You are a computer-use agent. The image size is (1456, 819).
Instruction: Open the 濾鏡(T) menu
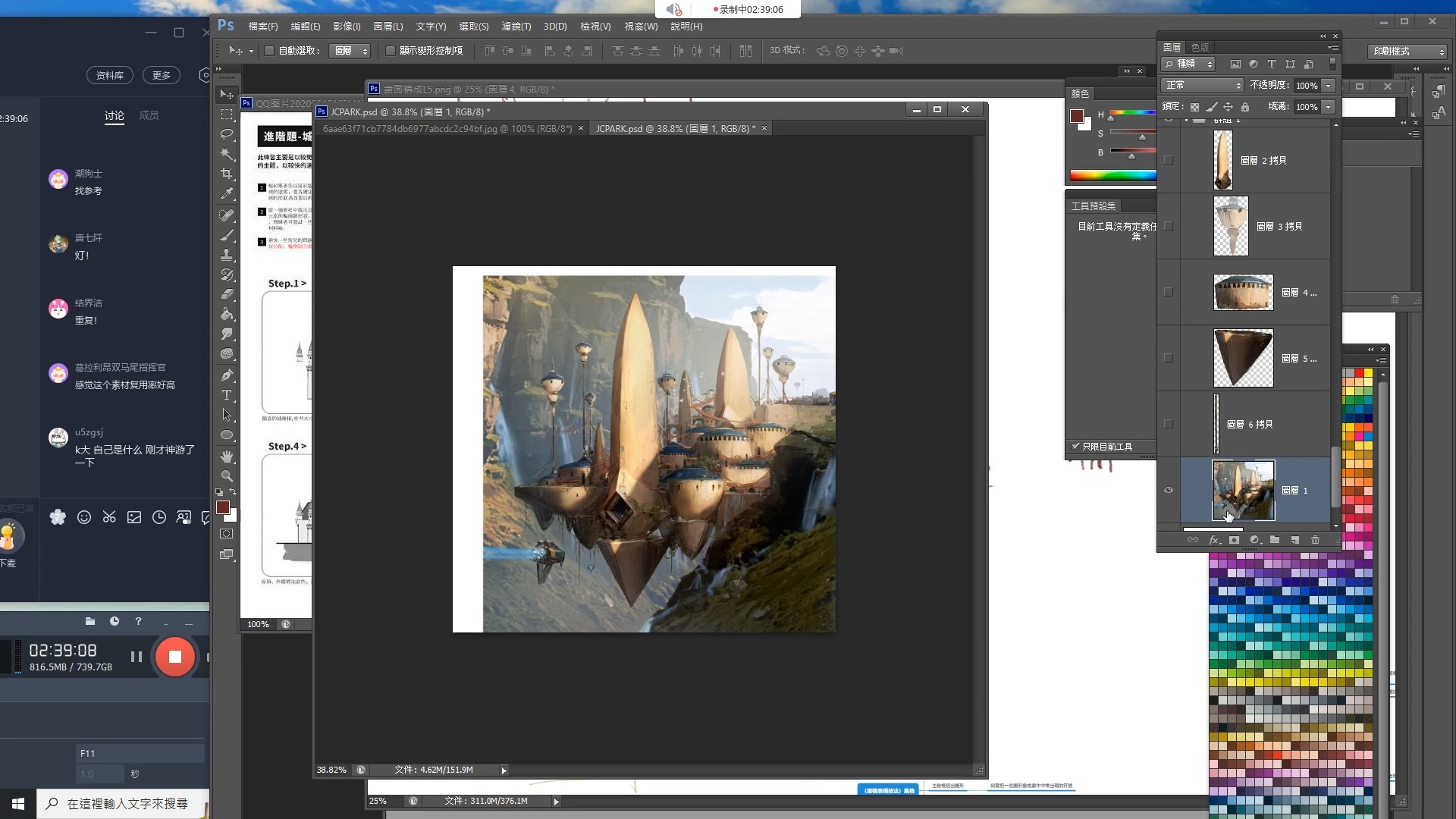(516, 26)
